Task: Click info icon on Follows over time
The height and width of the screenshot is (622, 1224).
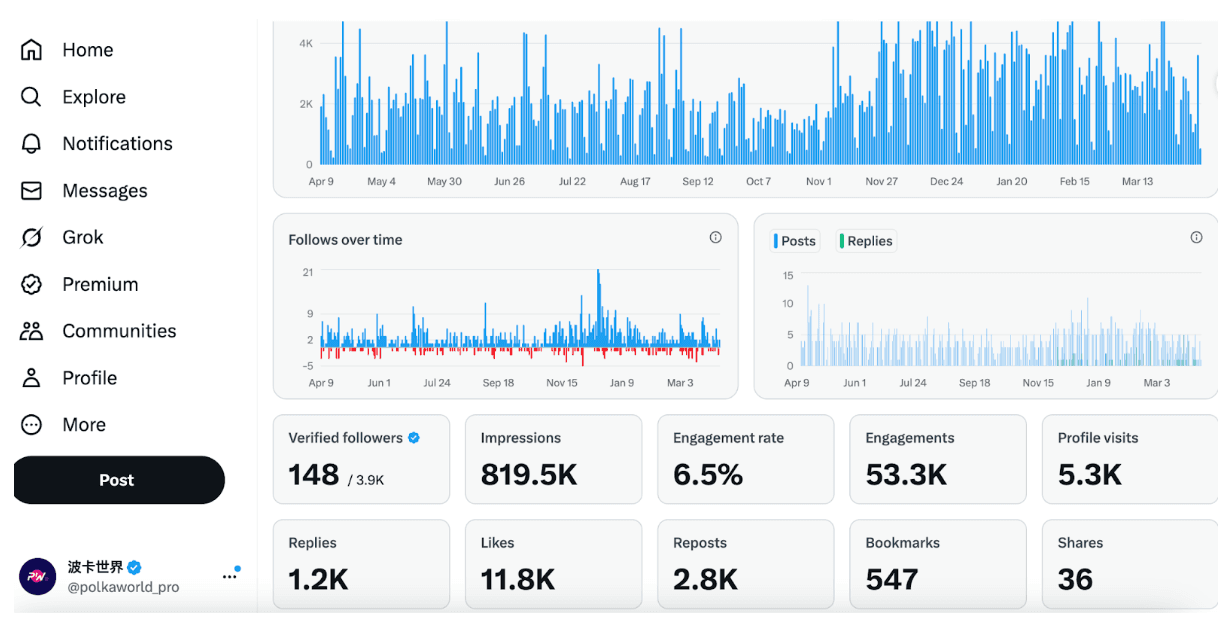Action: (x=715, y=238)
